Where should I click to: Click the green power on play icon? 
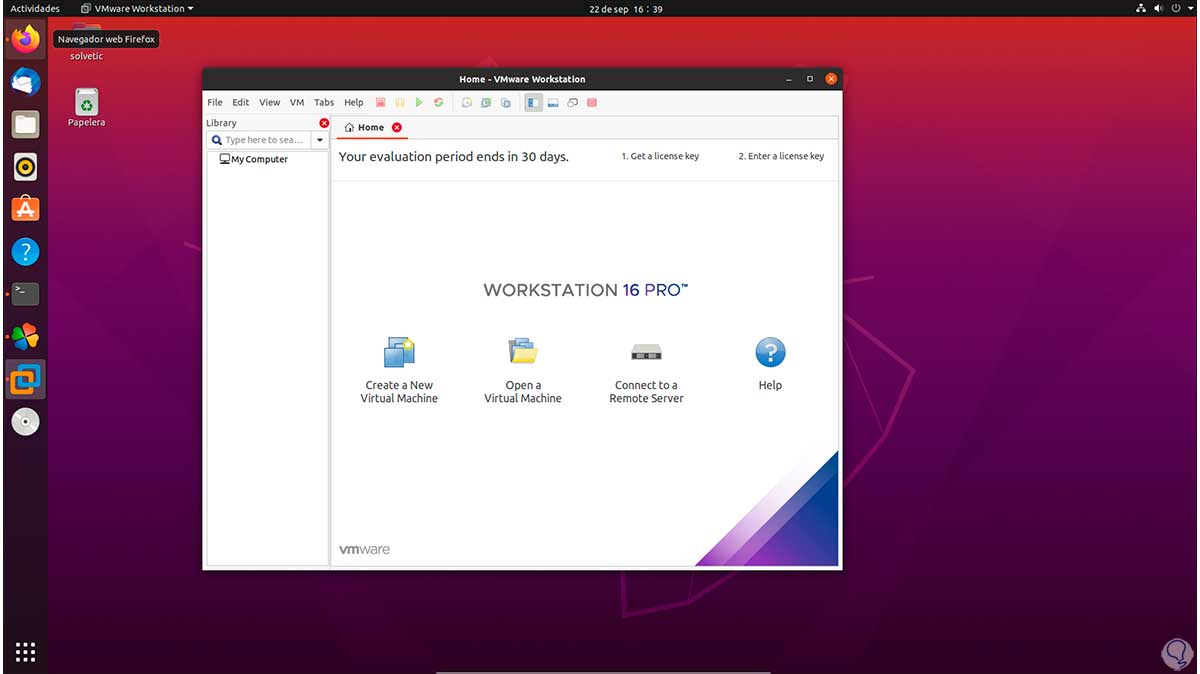pyautogui.click(x=419, y=102)
